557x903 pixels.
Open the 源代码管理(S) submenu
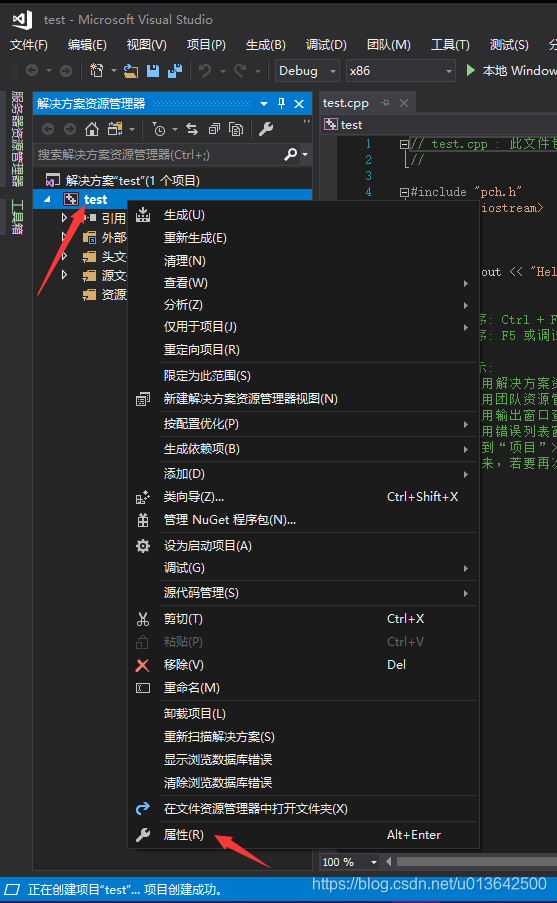[201, 593]
